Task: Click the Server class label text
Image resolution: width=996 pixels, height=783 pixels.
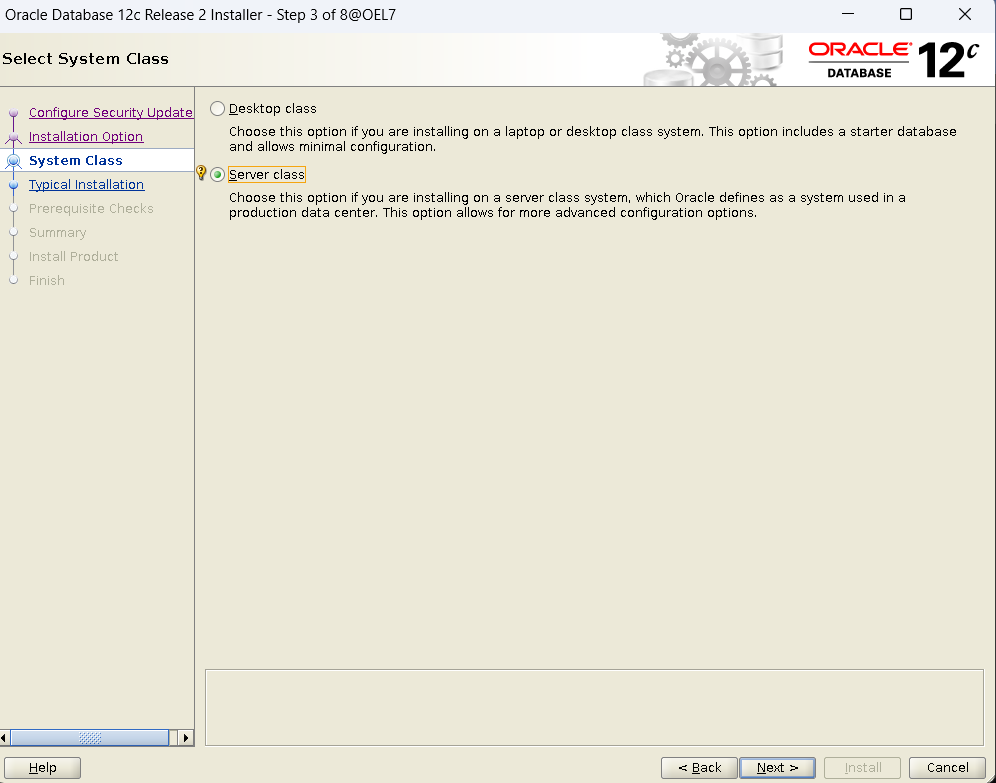Action: tap(267, 175)
